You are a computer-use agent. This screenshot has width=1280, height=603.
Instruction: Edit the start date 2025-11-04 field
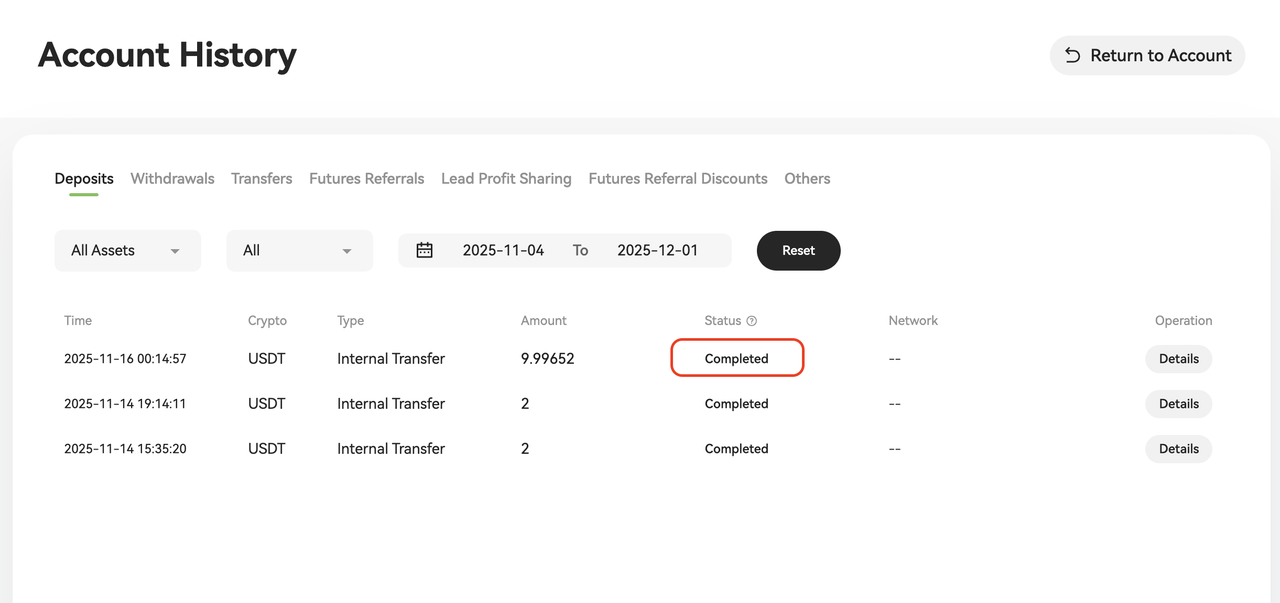click(503, 250)
